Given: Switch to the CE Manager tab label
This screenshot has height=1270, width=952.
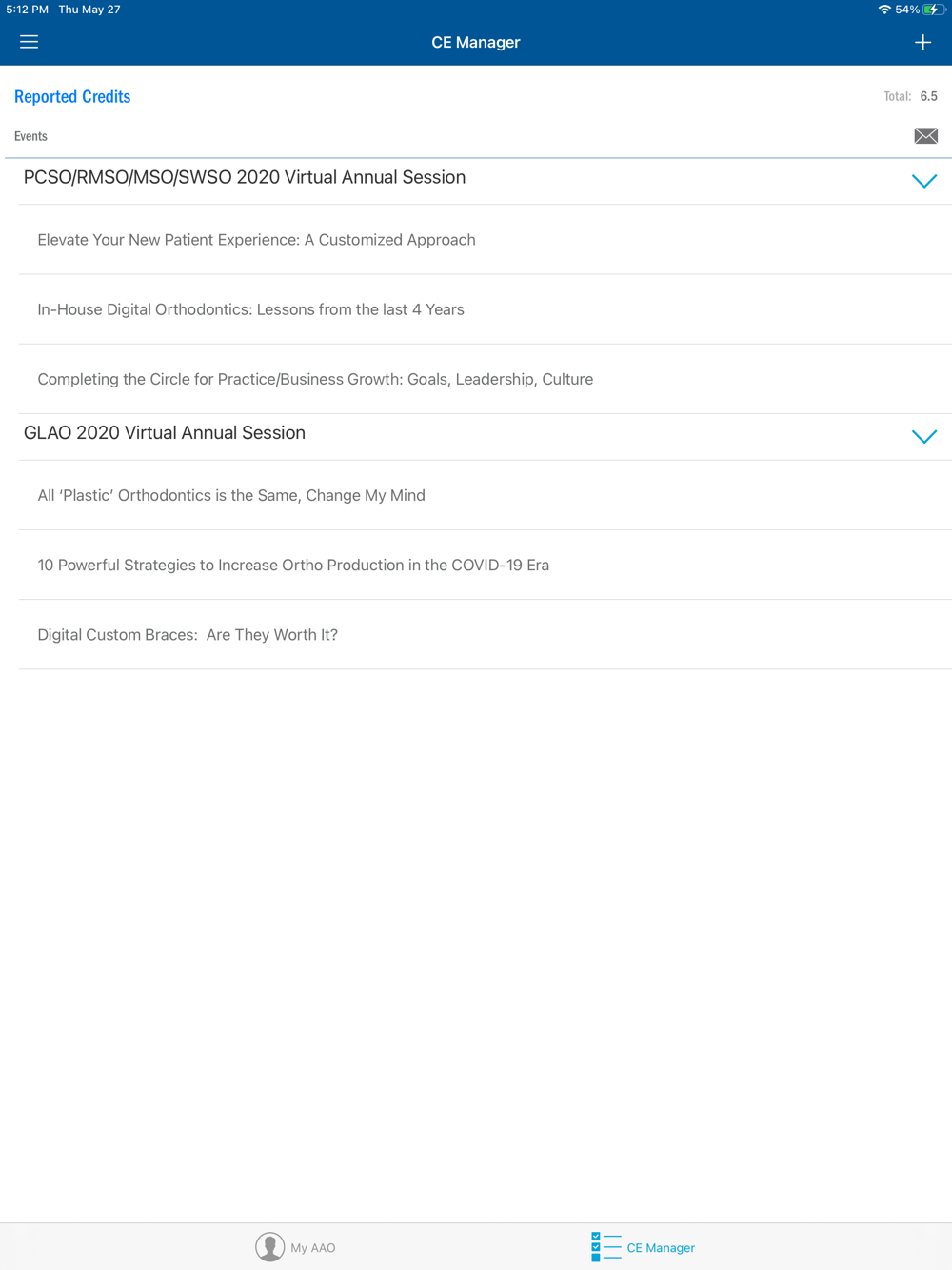Looking at the screenshot, I should [661, 1247].
